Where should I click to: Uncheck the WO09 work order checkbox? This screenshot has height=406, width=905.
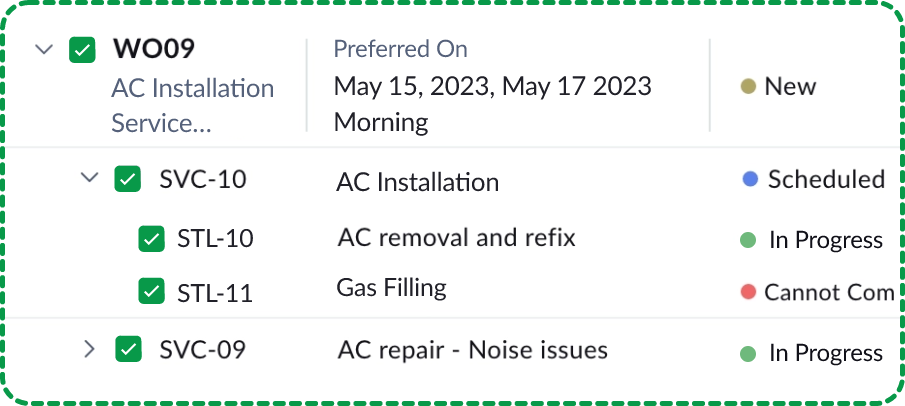82,50
